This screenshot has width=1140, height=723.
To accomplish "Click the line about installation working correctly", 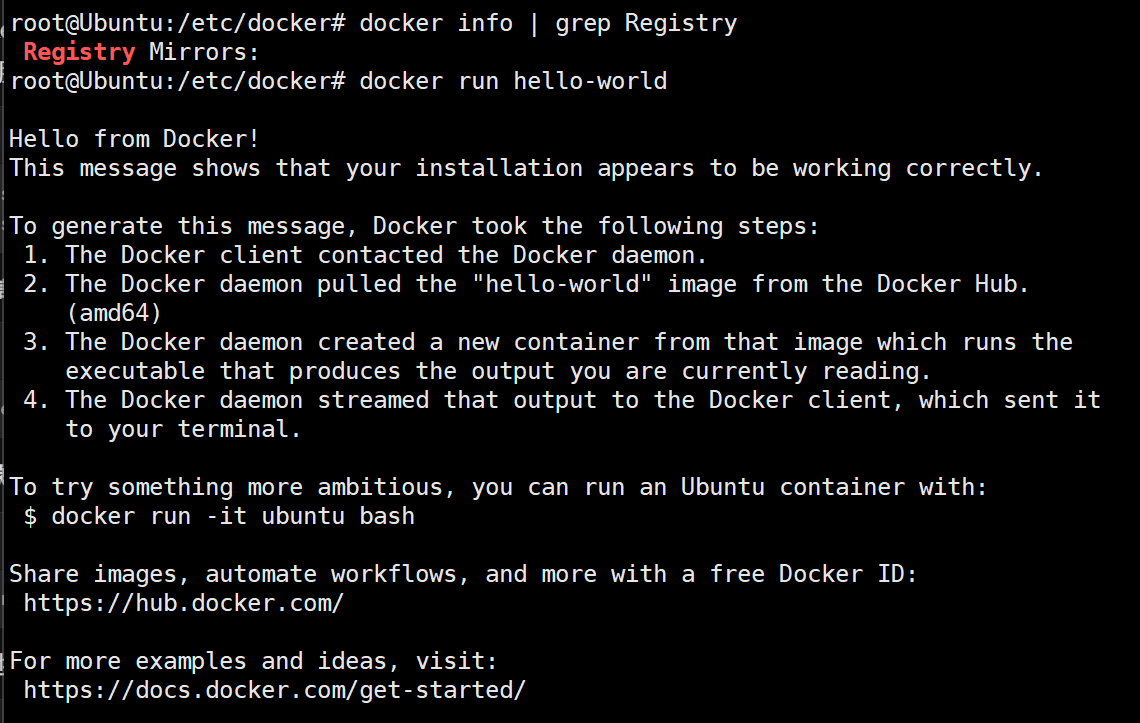I will point(526,168).
